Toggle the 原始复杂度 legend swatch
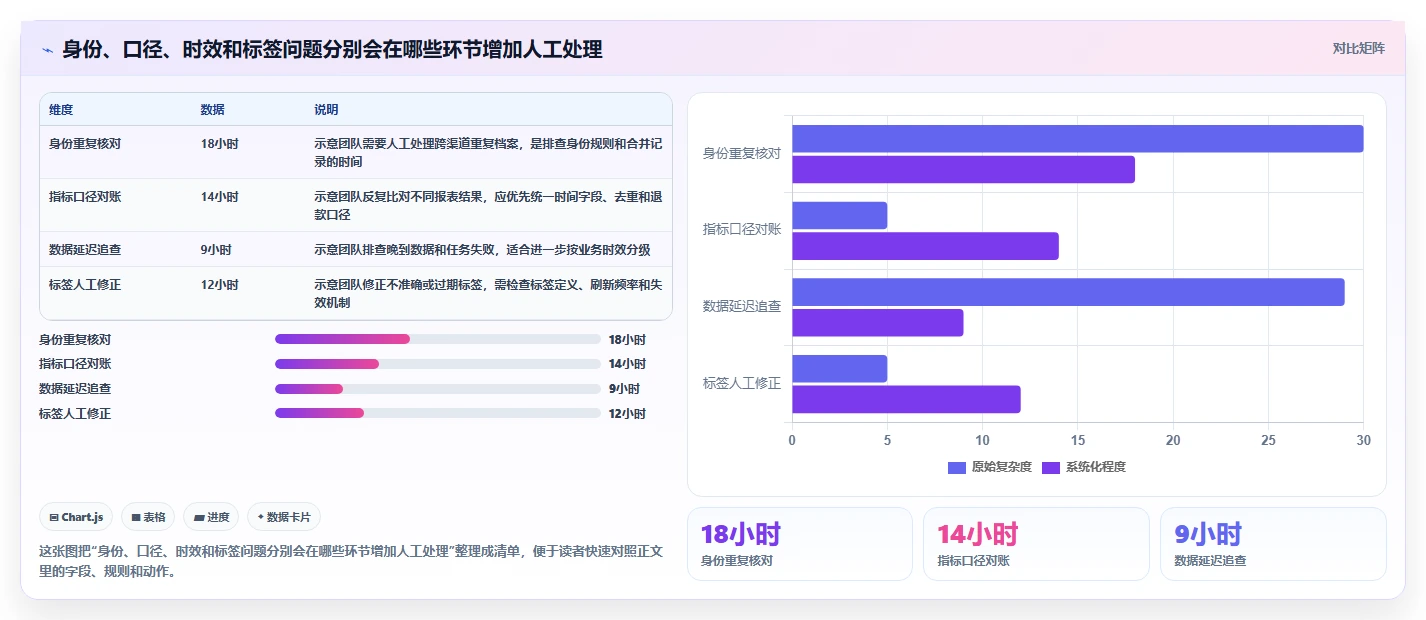The image size is (1426, 620). click(957, 467)
